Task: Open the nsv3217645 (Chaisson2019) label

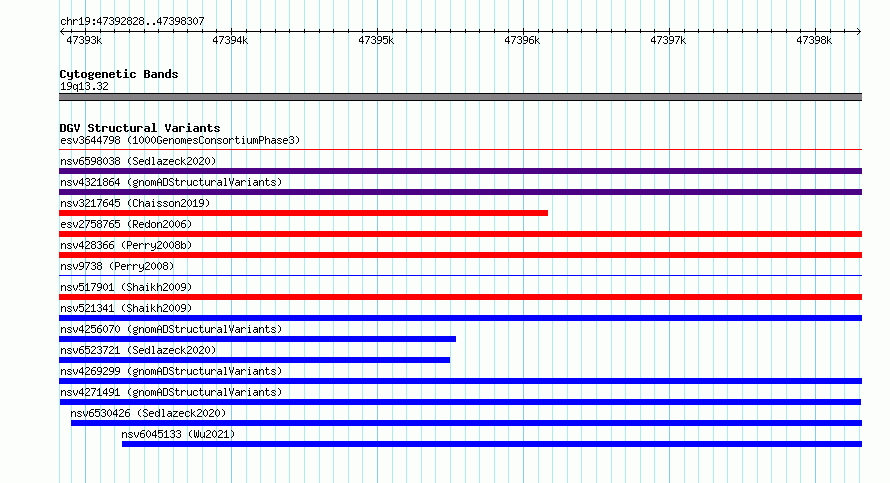Action: [x=135, y=203]
